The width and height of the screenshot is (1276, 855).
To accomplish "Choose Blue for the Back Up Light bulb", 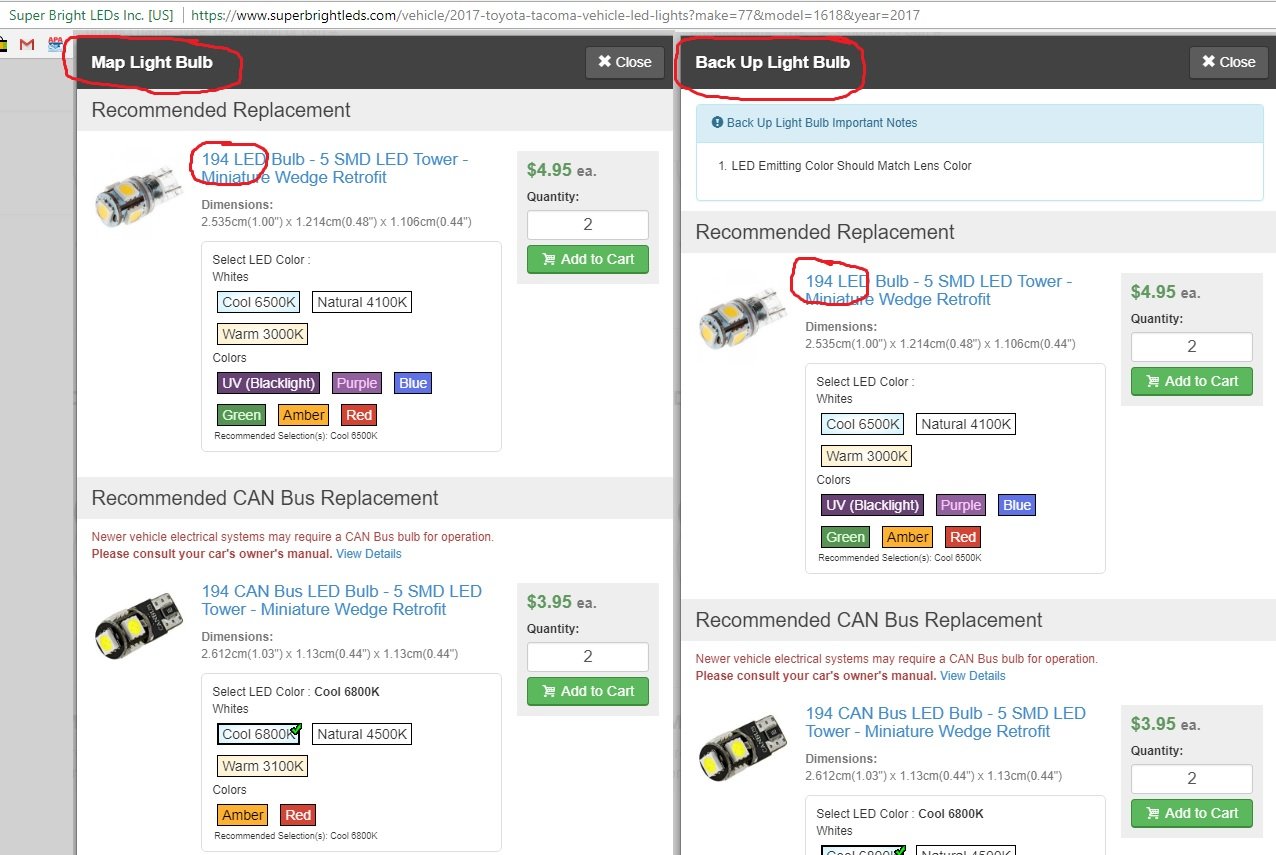I will tap(1017, 505).
